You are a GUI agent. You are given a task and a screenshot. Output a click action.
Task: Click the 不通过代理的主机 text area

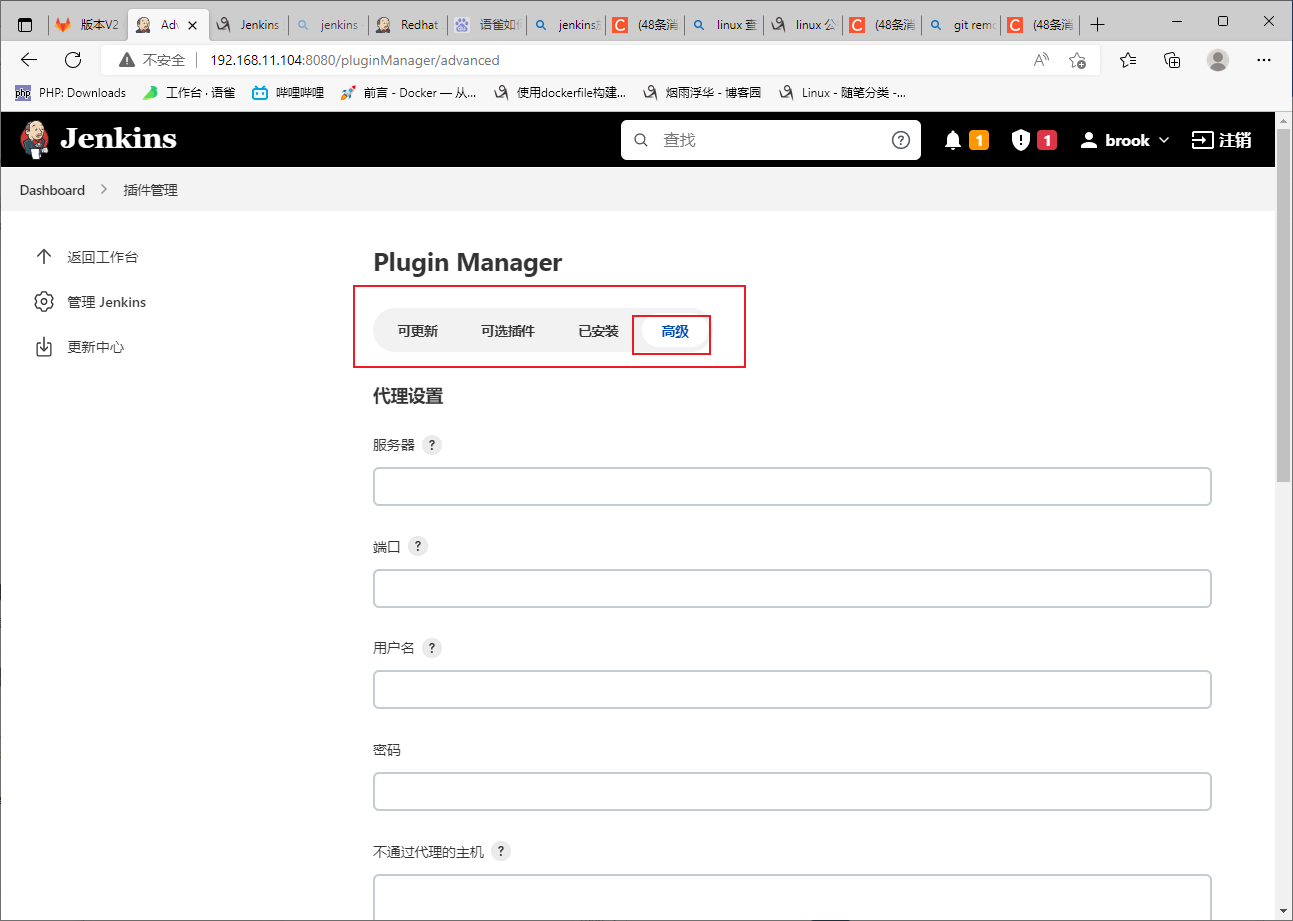tap(792, 897)
